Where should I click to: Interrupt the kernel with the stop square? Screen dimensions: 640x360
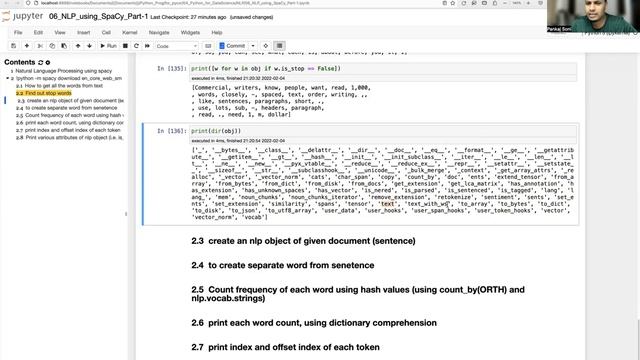125,46
